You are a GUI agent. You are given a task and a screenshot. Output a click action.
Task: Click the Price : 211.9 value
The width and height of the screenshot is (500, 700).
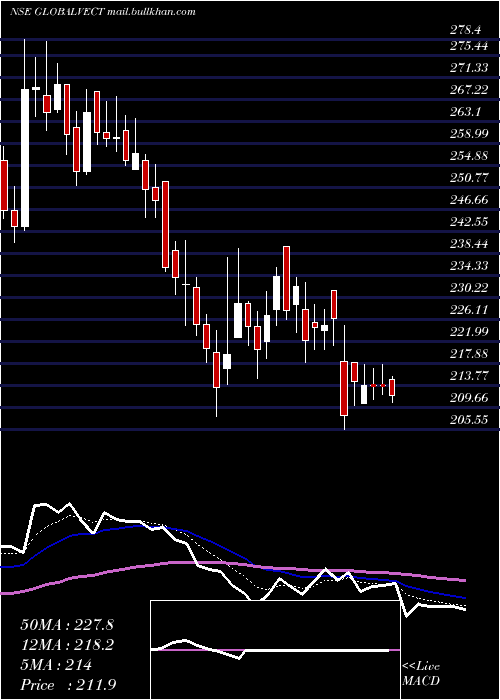(x=68, y=685)
